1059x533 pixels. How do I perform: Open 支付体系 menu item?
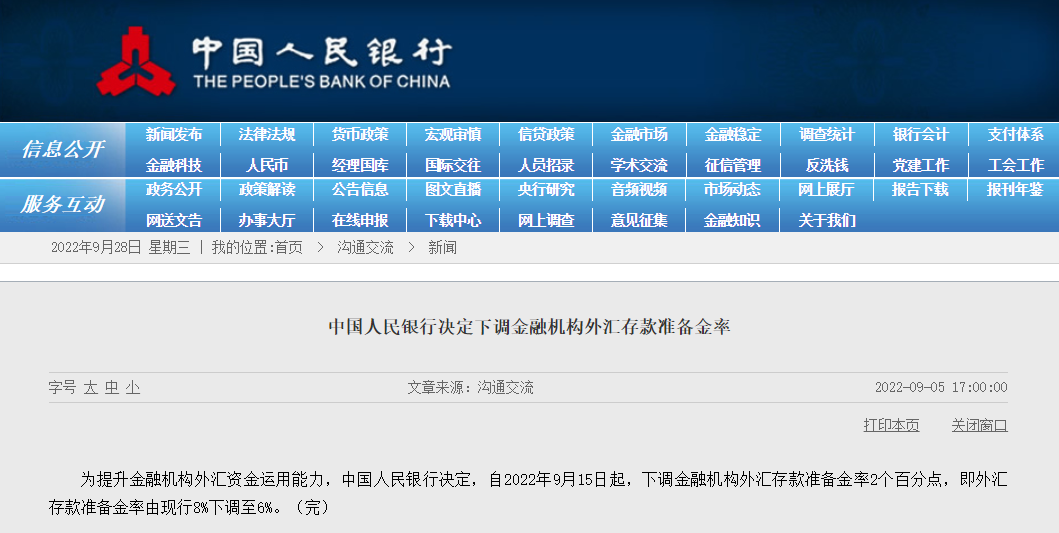(1015, 134)
